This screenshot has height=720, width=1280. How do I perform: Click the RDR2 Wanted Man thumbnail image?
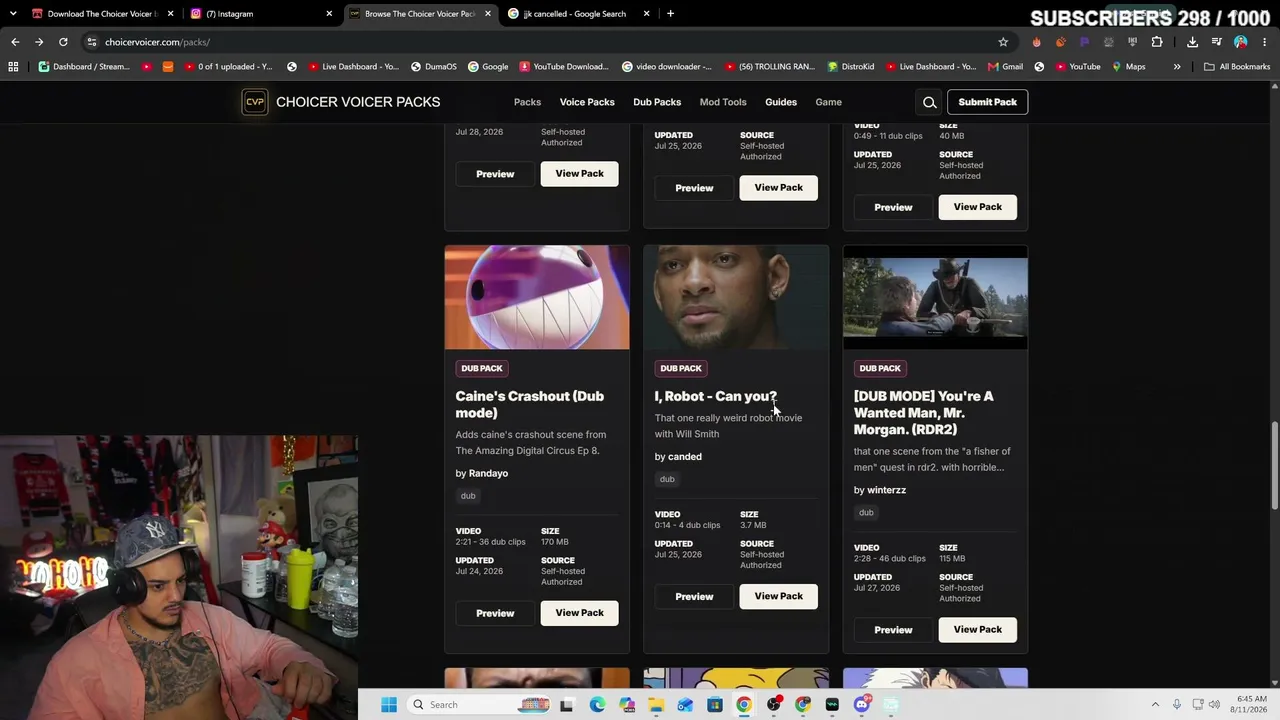(x=935, y=298)
